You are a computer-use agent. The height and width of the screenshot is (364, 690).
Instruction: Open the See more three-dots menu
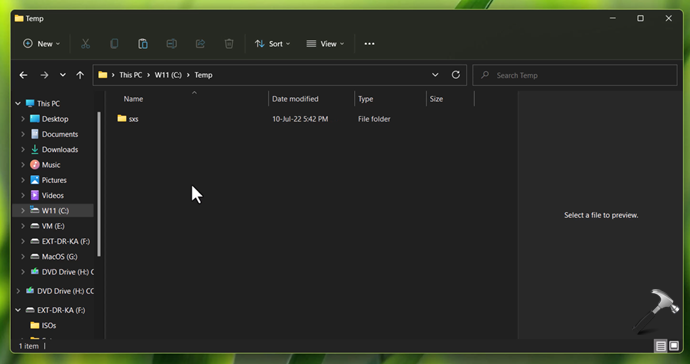369,44
